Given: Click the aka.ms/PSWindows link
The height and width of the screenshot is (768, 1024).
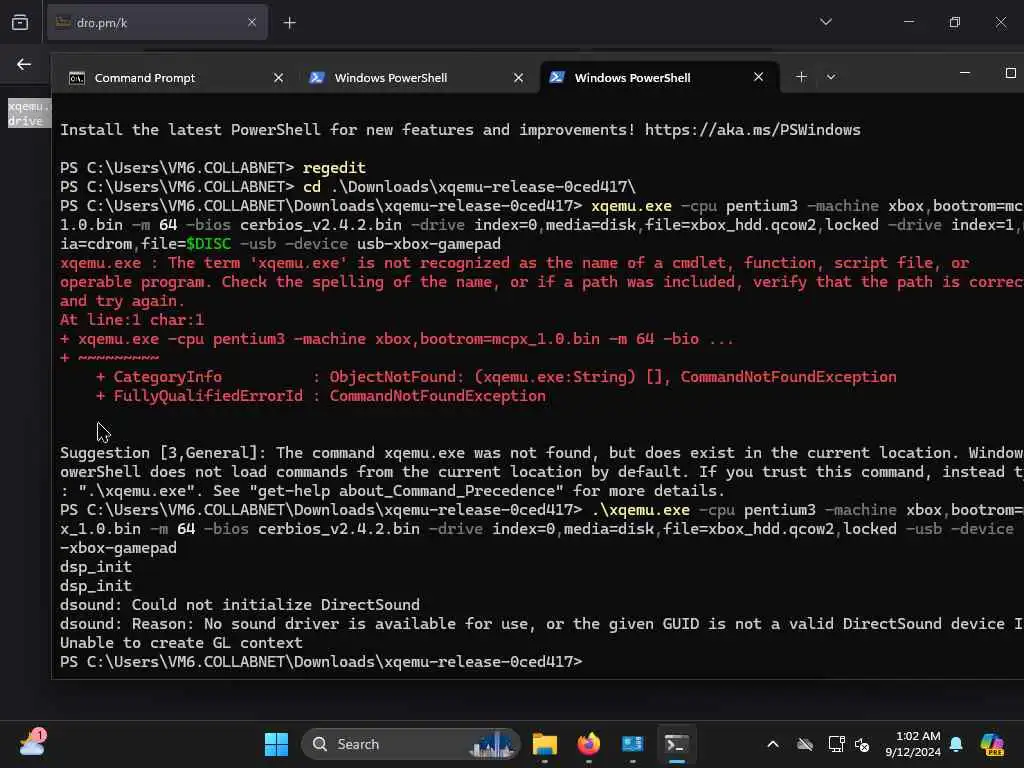Looking at the screenshot, I should [x=752, y=130].
